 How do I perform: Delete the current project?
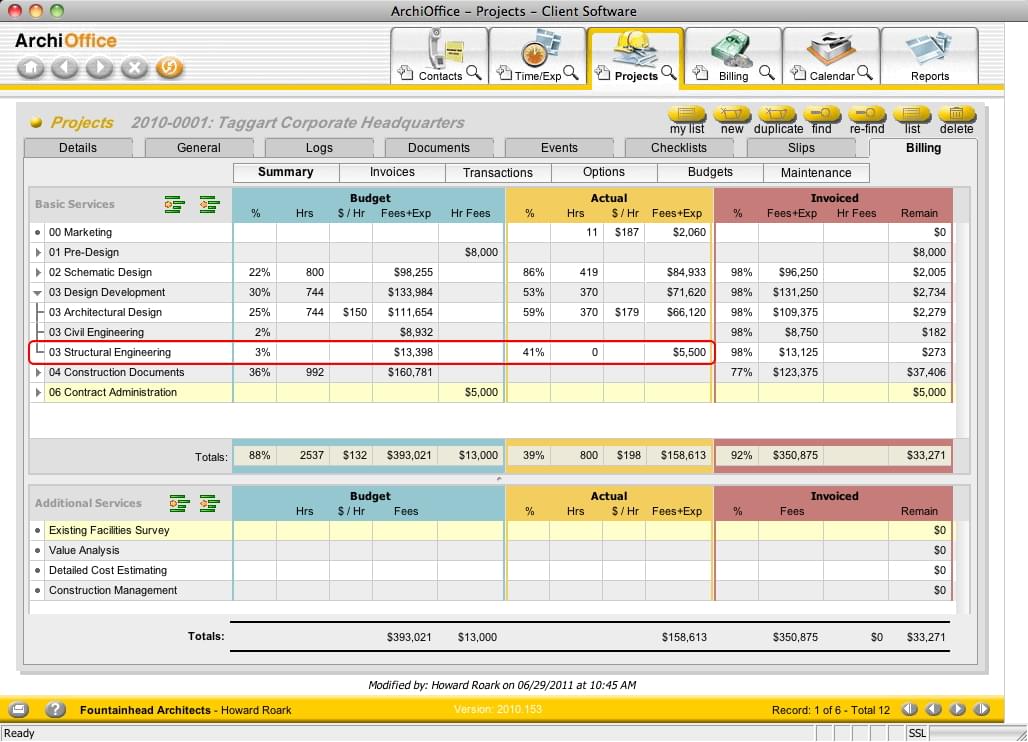pos(957,120)
